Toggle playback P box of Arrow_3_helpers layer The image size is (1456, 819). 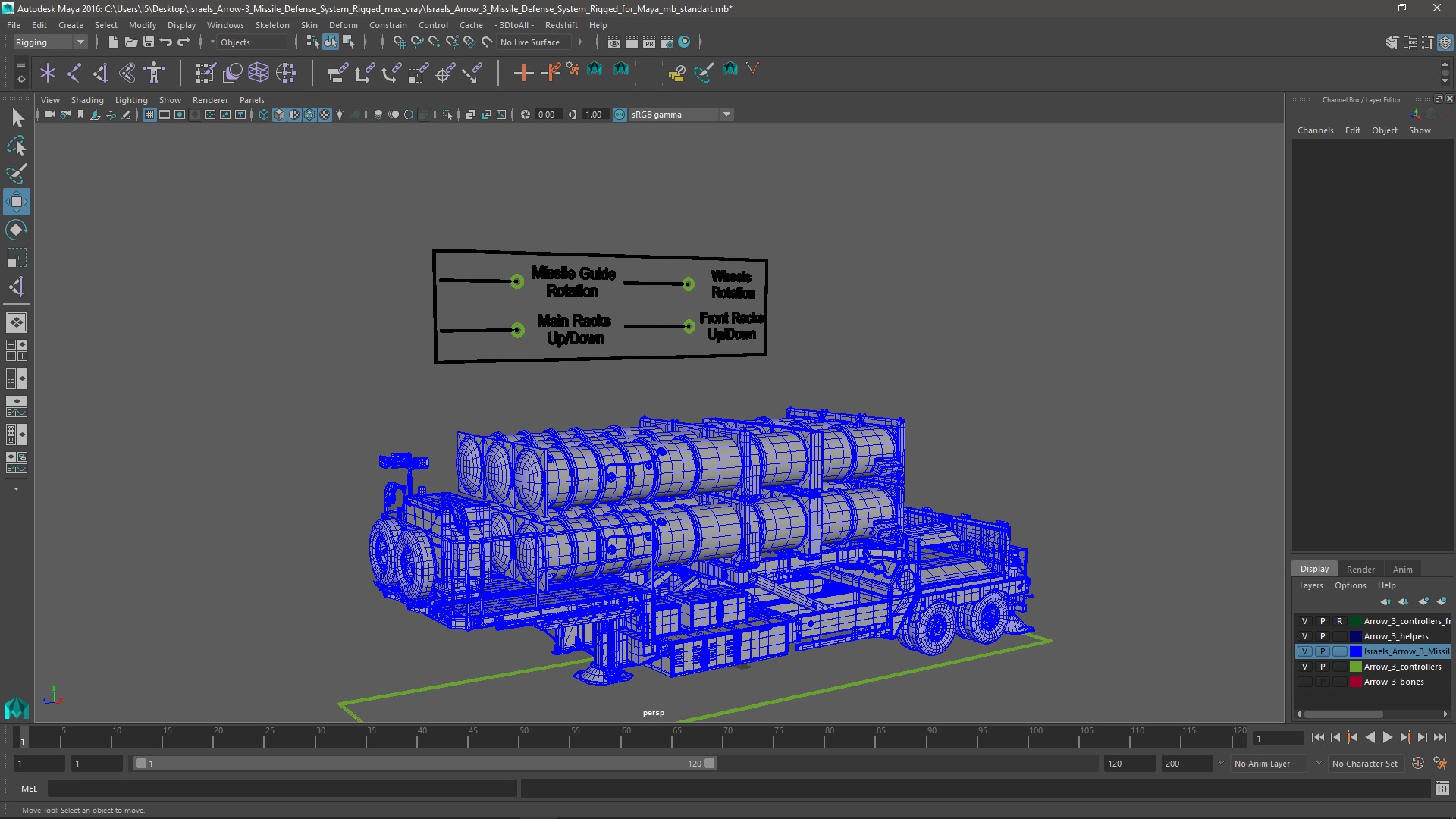pyautogui.click(x=1323, y=636)
